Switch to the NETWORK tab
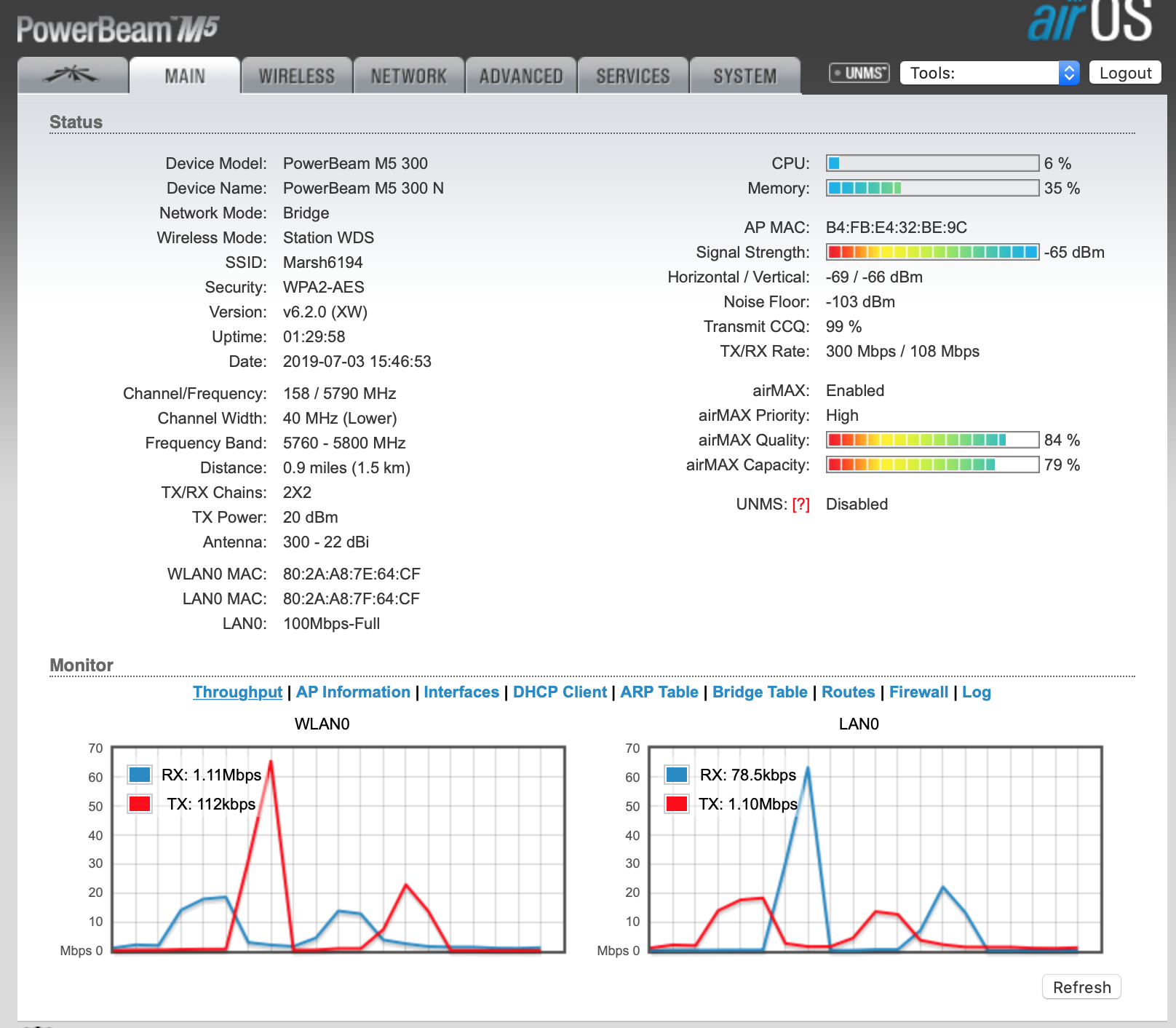Viewport: 1176px width, 1028px height. (x=409, y=76)
